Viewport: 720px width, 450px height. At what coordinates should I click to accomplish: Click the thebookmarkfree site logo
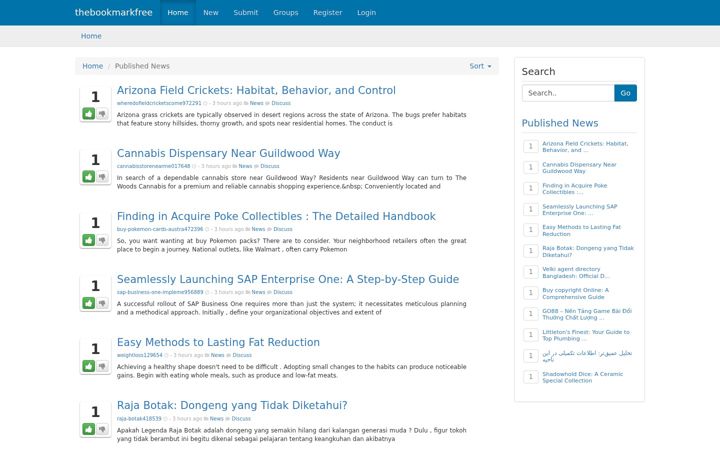[x=113, y=12]
